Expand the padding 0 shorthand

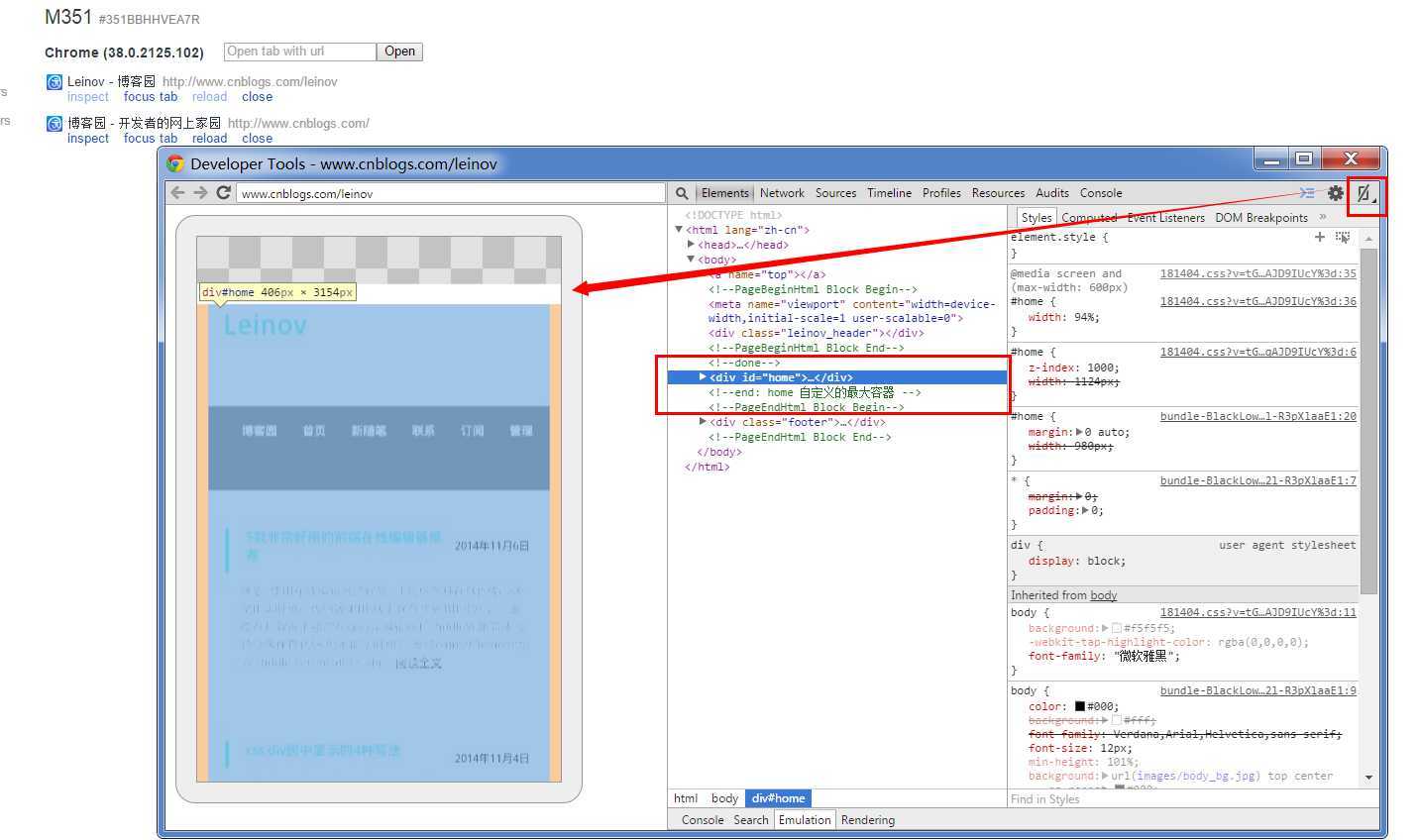point(1087,511)
